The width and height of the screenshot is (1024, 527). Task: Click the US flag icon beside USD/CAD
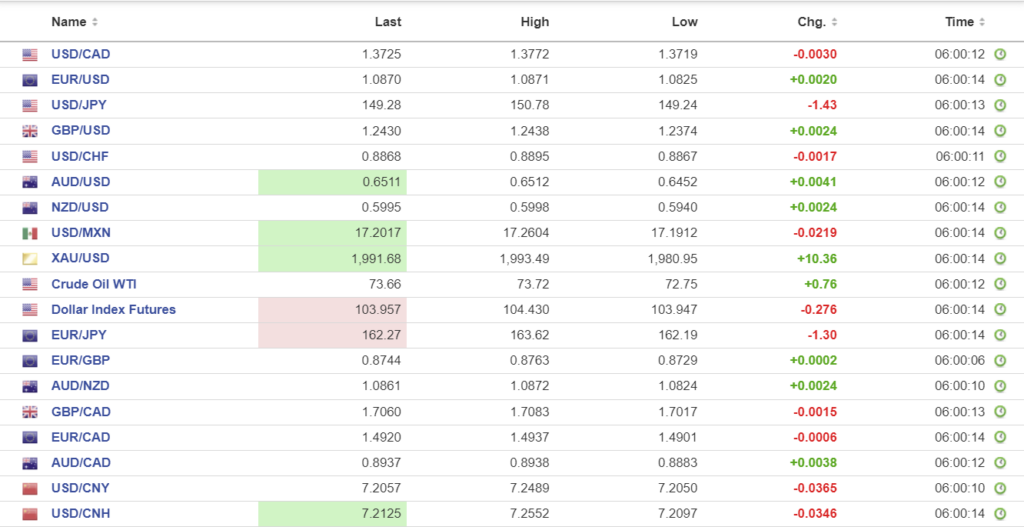(30, 55)
